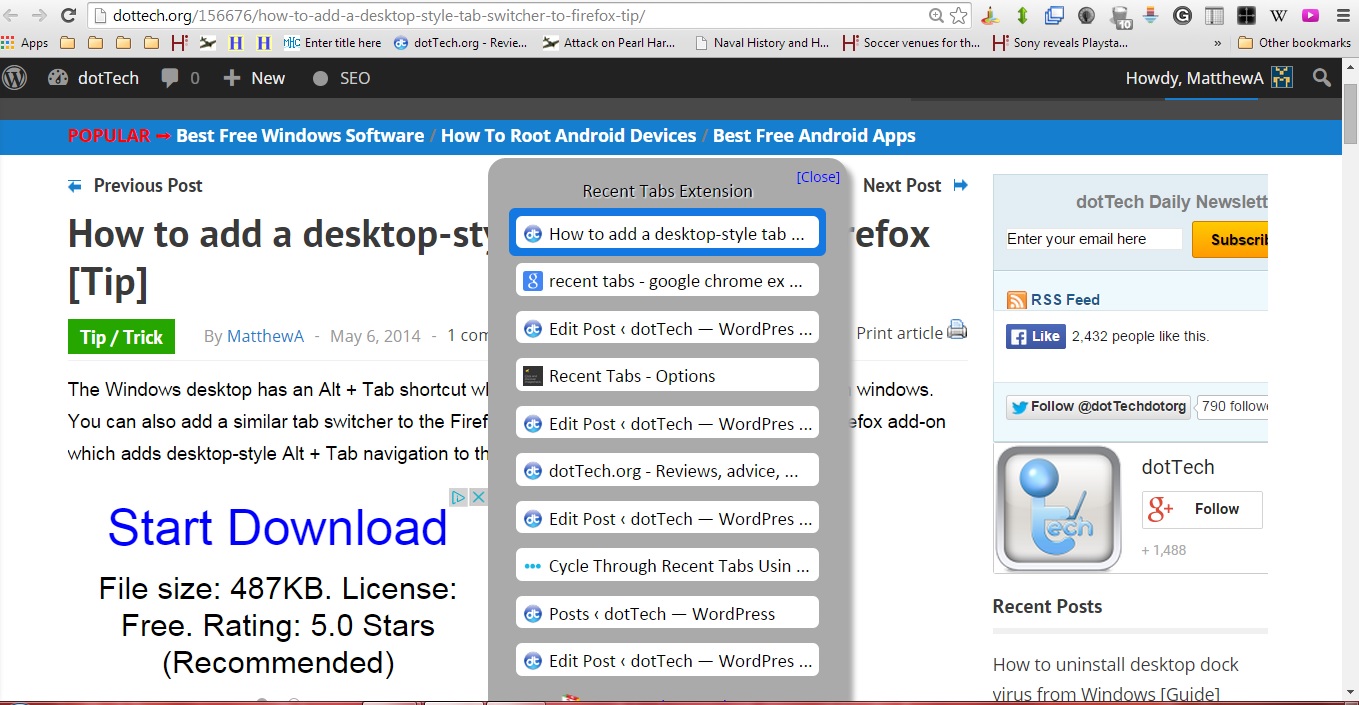Open 'Sony reveals Playsta...' bookmark
This screenshot has width=1359, height=705.
(1060, 43)
